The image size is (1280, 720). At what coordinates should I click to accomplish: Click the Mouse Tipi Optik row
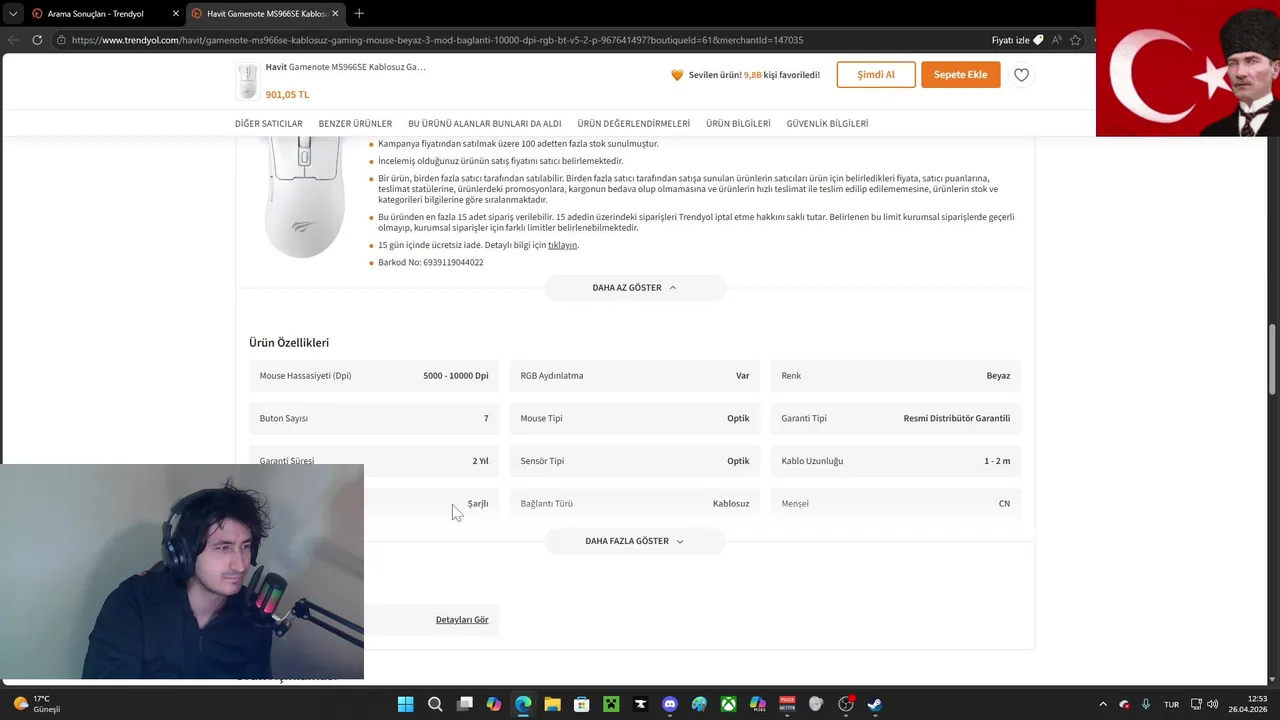point(635,419)
